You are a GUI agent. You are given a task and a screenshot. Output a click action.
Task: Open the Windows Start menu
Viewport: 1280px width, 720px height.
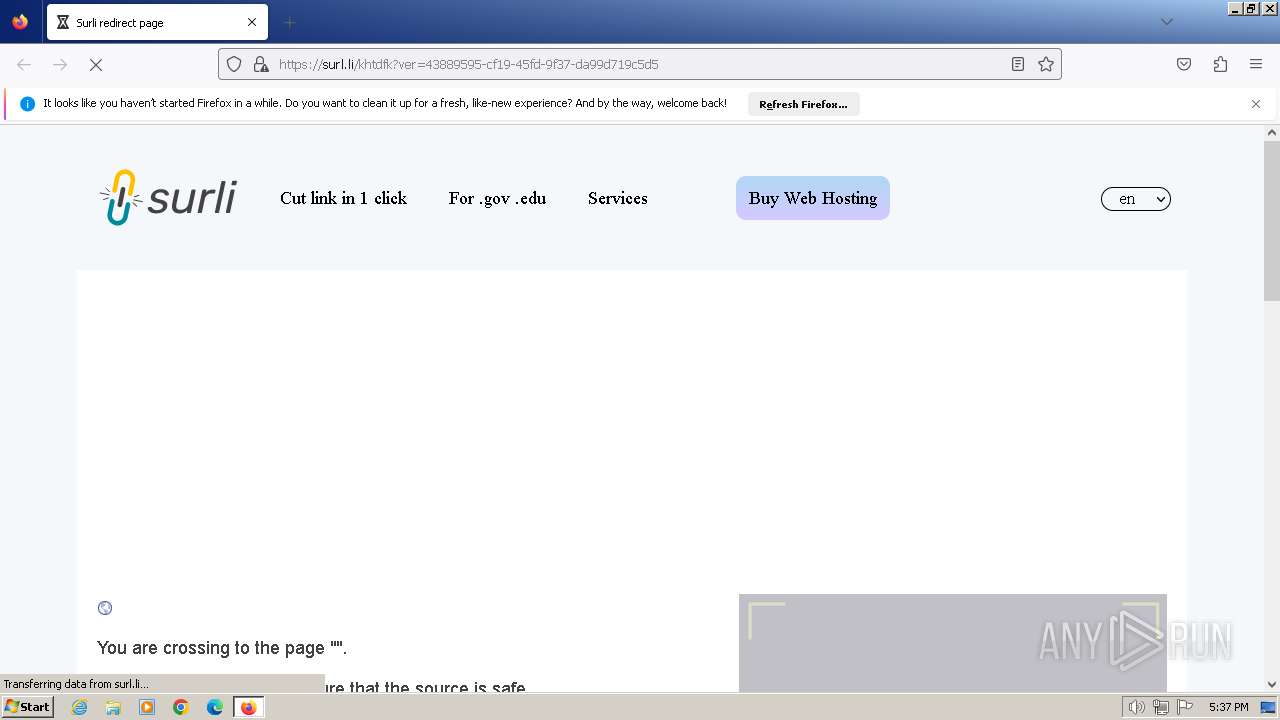pyautogui.click(x=27, y=707)
